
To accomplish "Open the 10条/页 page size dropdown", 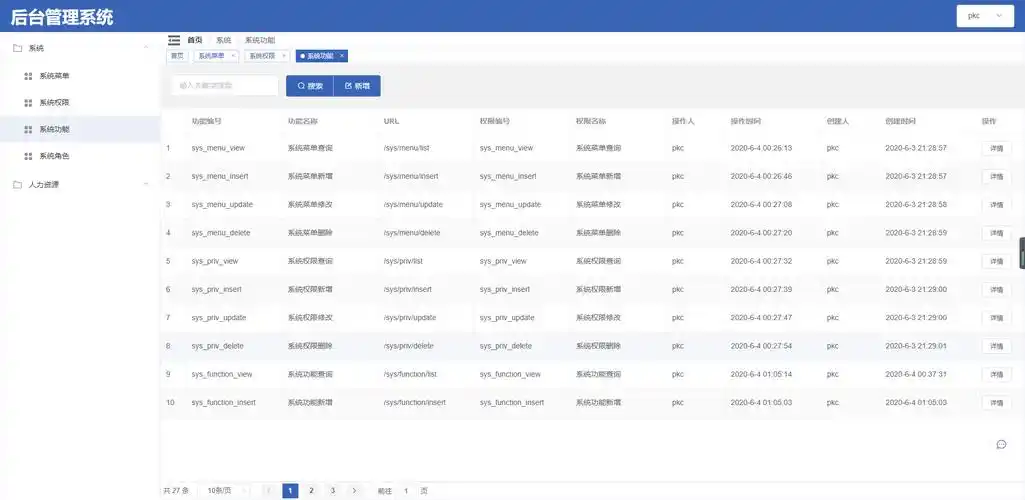I will point(225,491).
